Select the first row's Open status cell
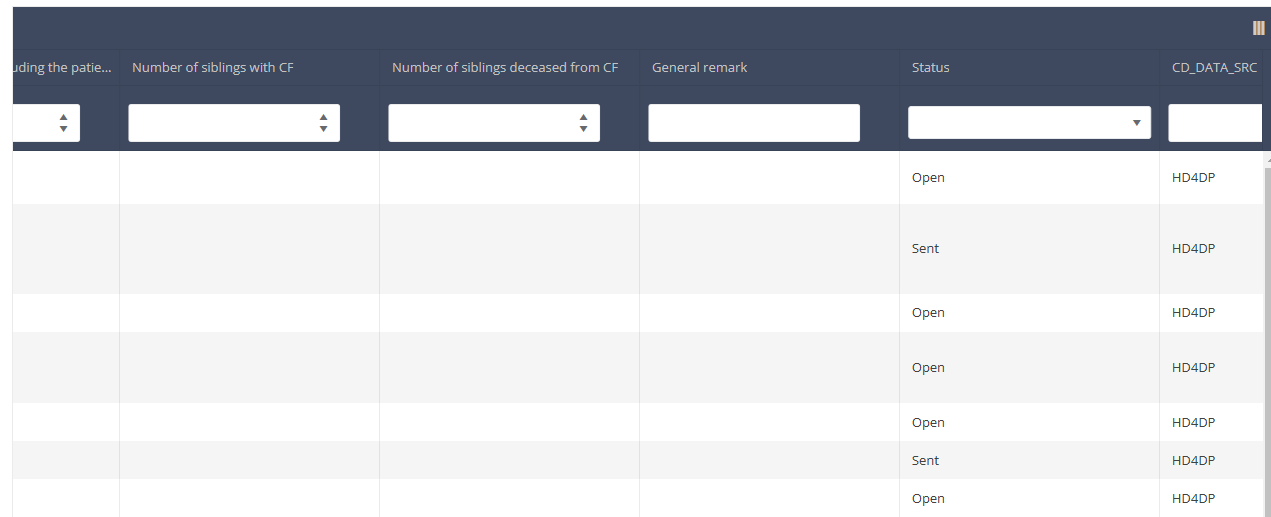This screenshot has width=1271, height=517. (x=928, y=178)
